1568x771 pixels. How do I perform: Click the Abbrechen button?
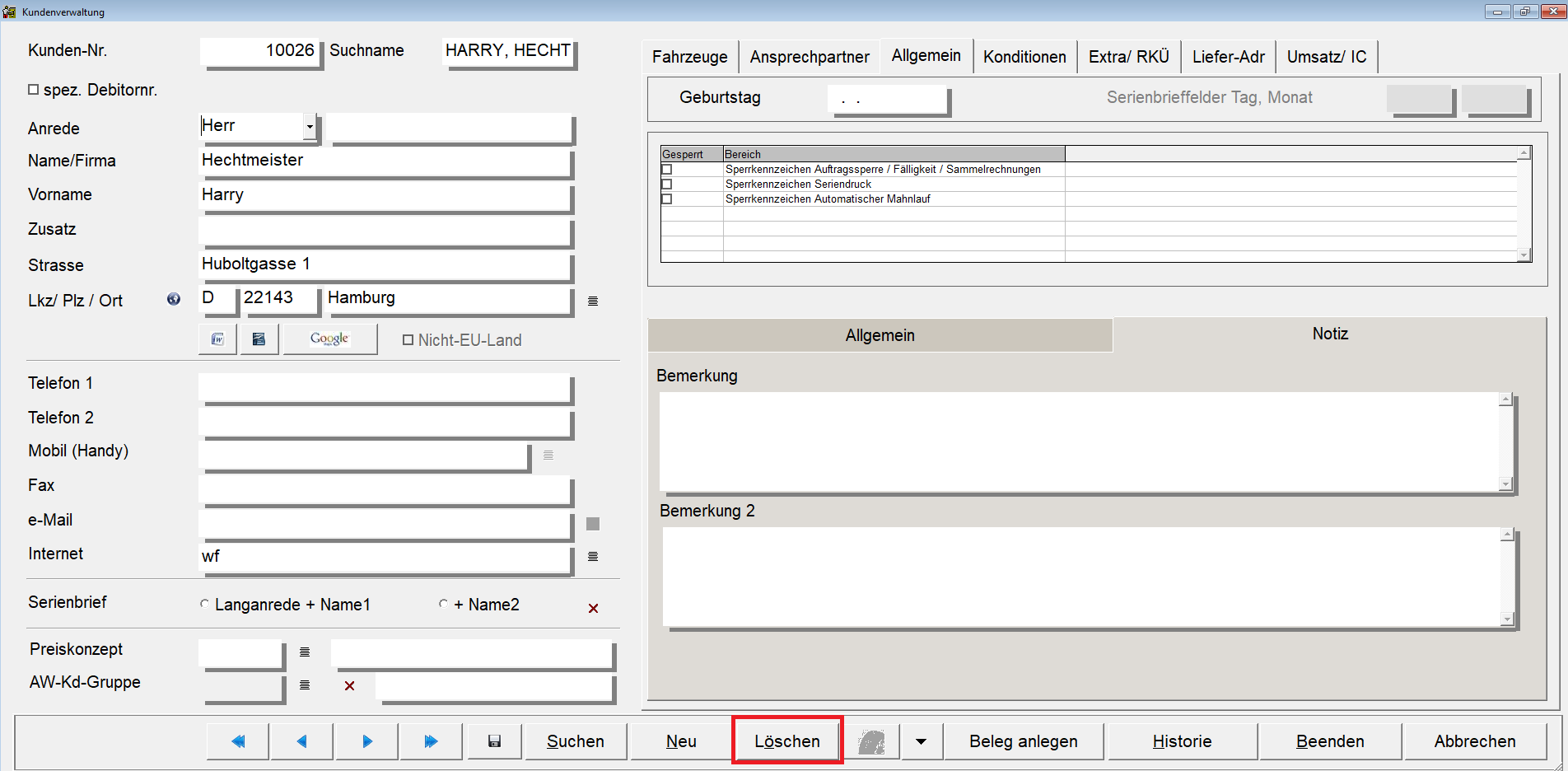coord(1475,741)
